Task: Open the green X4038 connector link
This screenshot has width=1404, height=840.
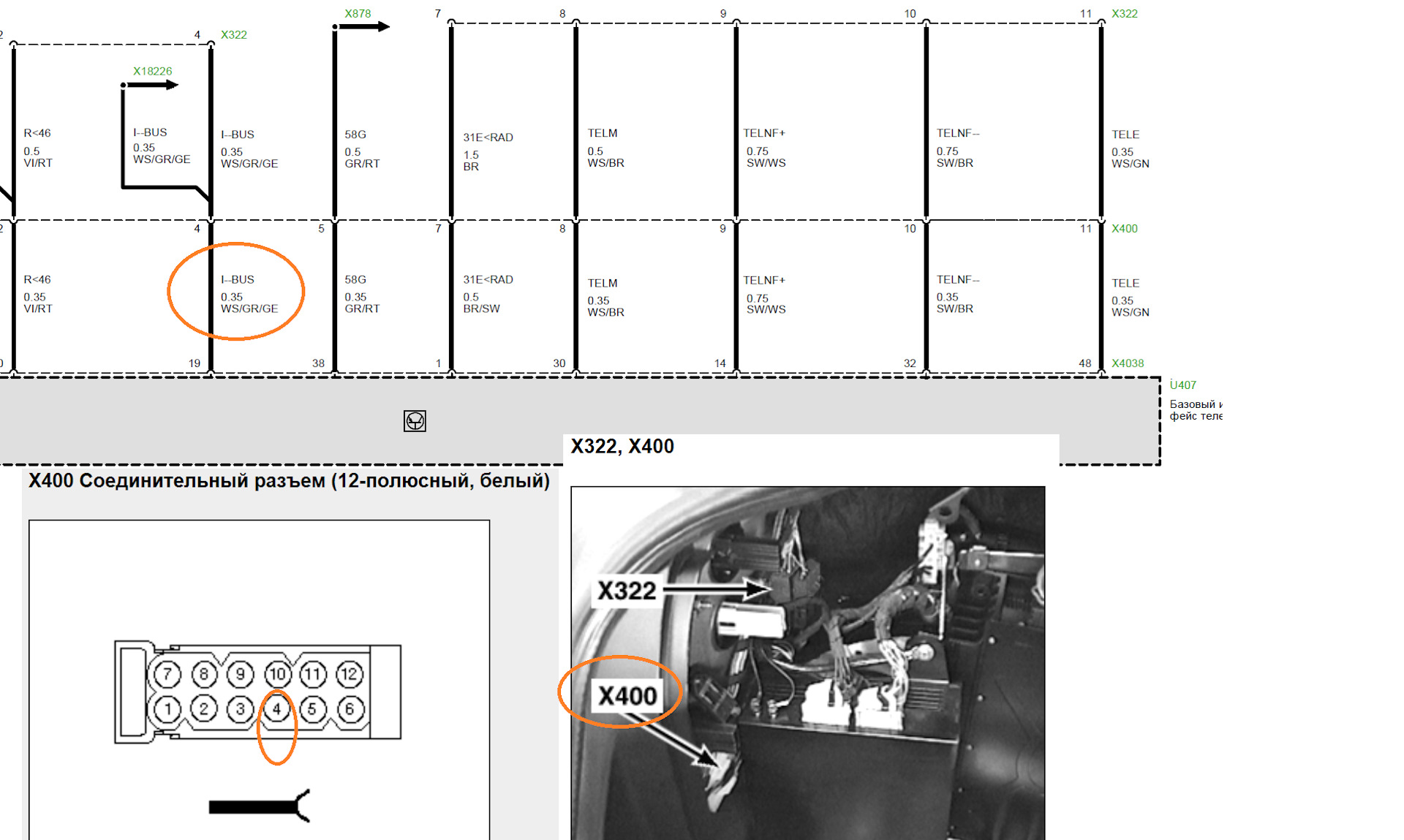Action: [x=1128, y=363]
